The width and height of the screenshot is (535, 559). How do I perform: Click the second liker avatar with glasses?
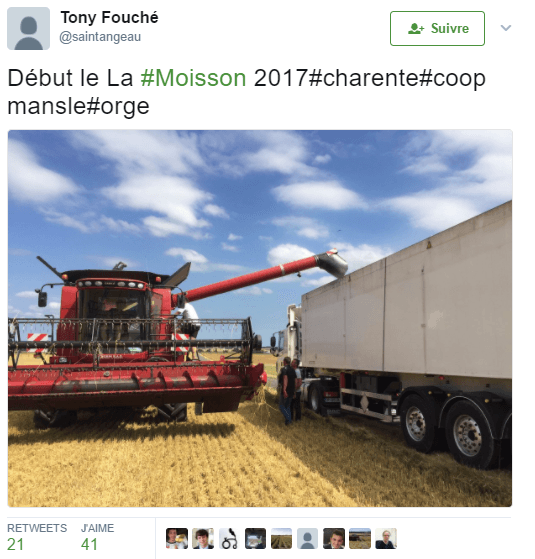click(x=203, y=538)
